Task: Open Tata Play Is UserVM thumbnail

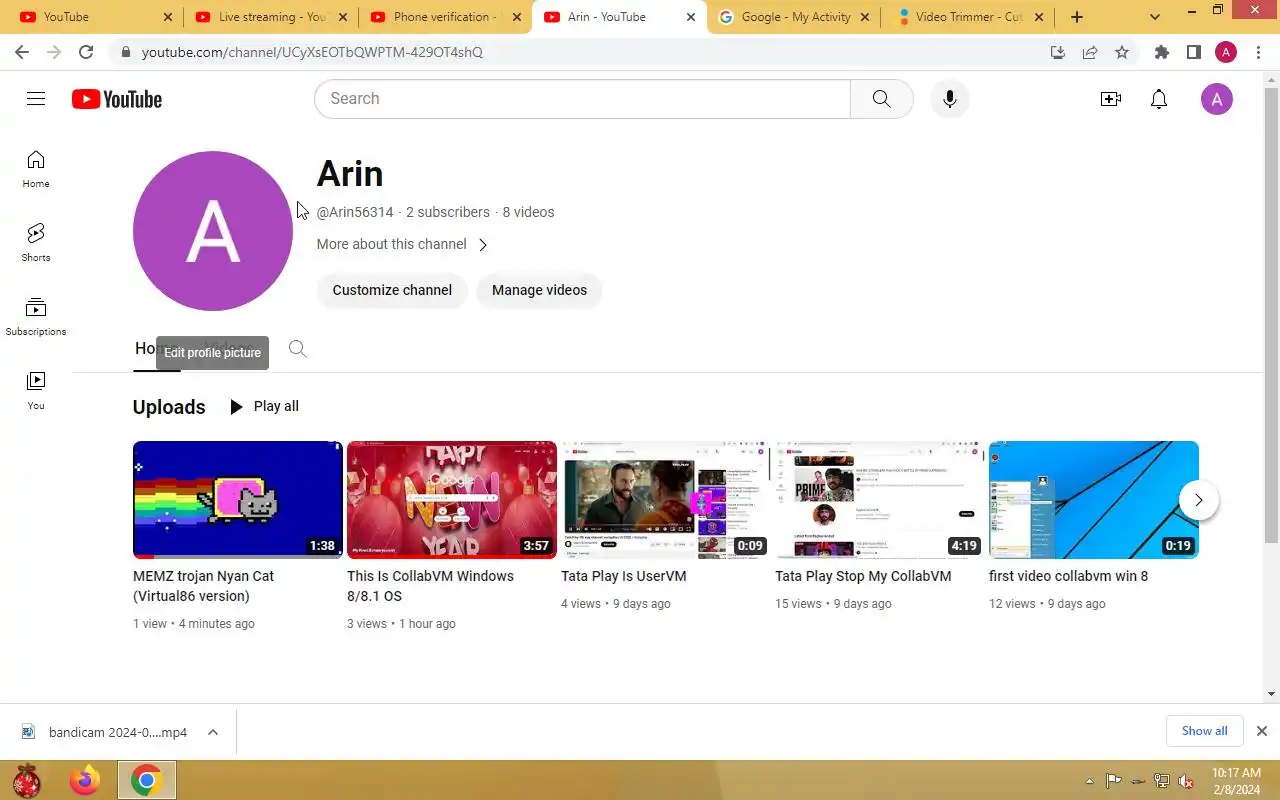Action: pyautogui.click(x=666, y=499)
